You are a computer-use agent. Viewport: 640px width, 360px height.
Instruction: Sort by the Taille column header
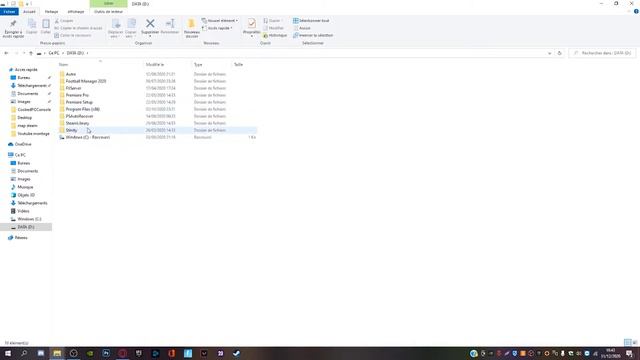tap(238, 64)
